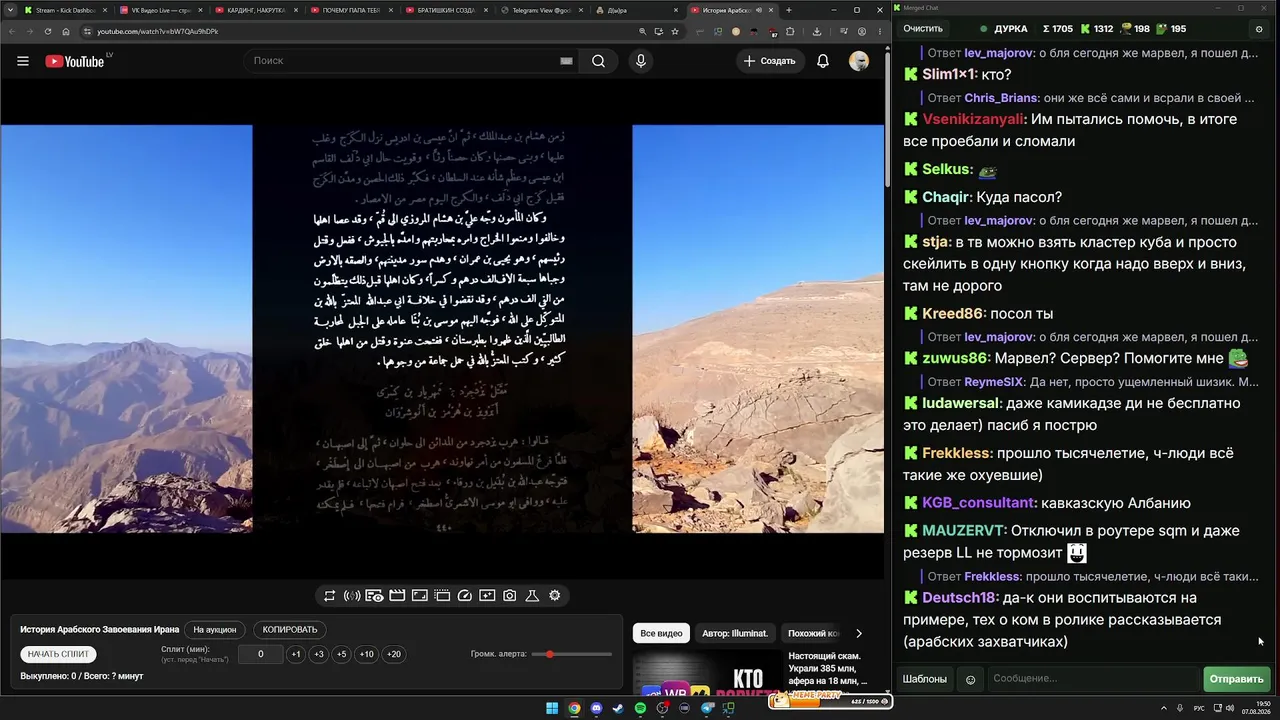1280x720 pixels.
Task: Add 10 minutes with the +10 button
Action: [367, 654]
